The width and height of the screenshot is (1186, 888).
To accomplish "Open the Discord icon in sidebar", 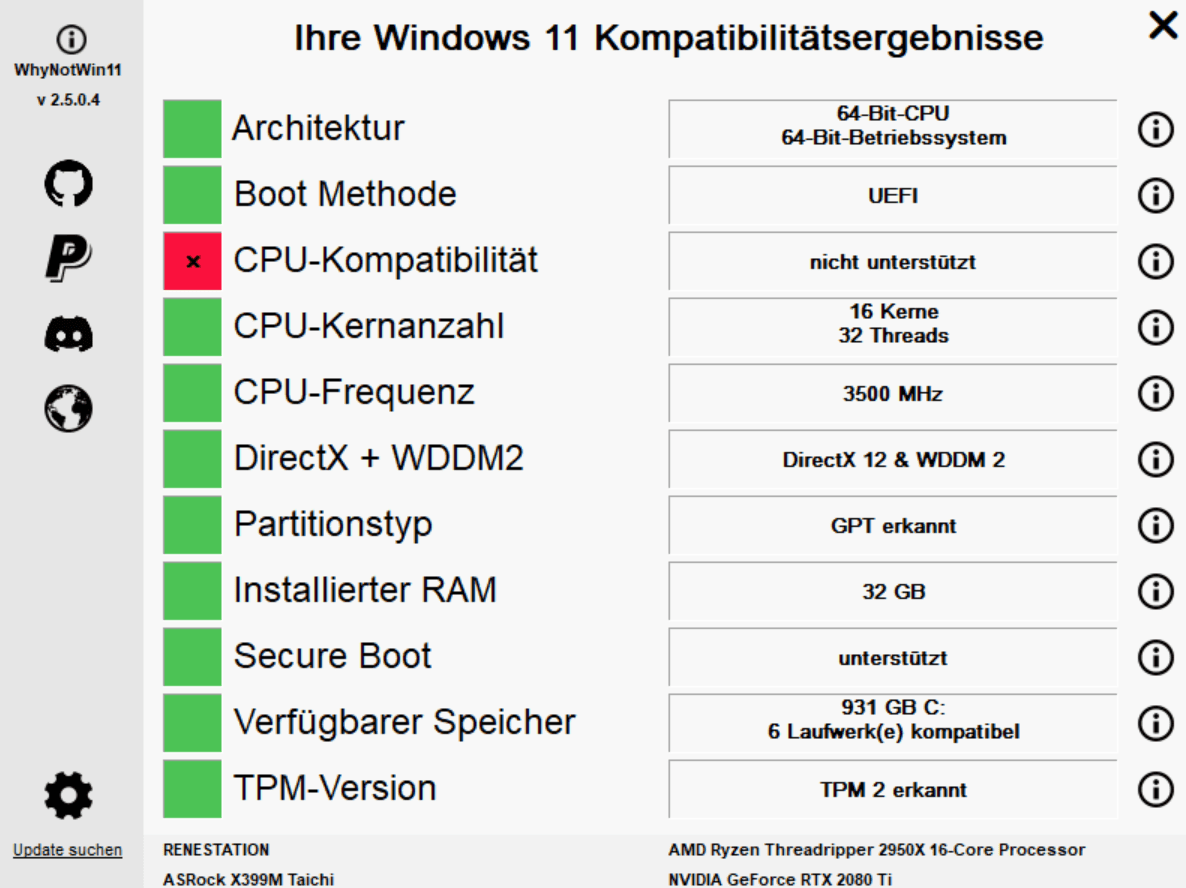I will tap(69, 334).
